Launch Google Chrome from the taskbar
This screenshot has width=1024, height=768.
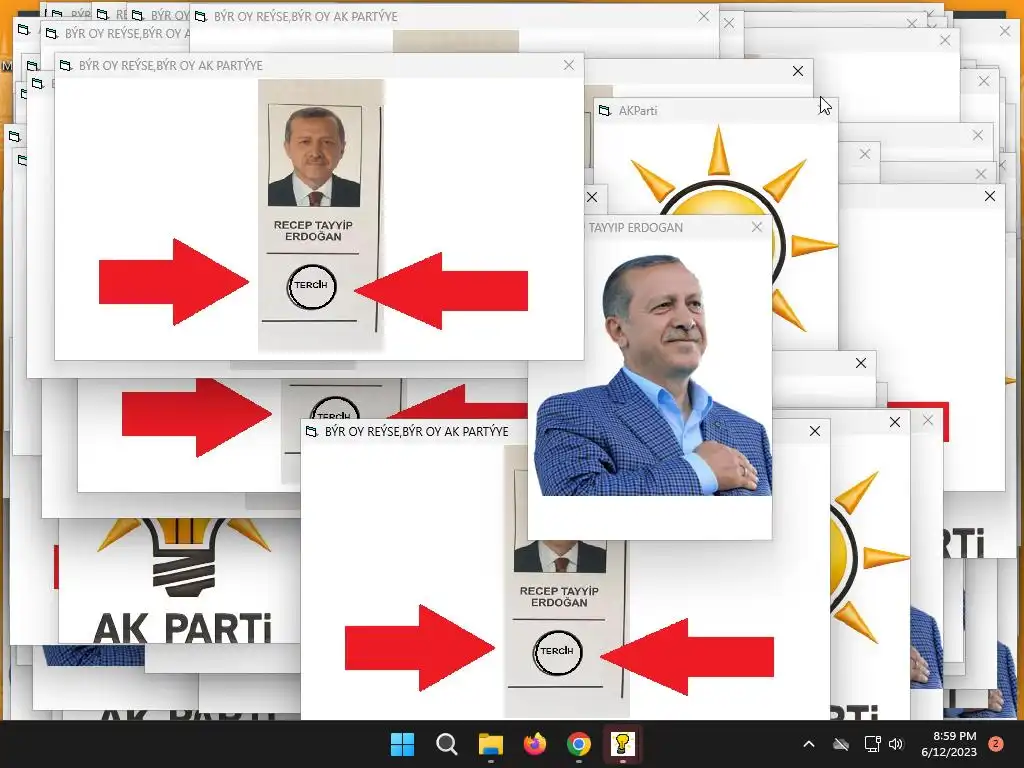tap(579, 744)
